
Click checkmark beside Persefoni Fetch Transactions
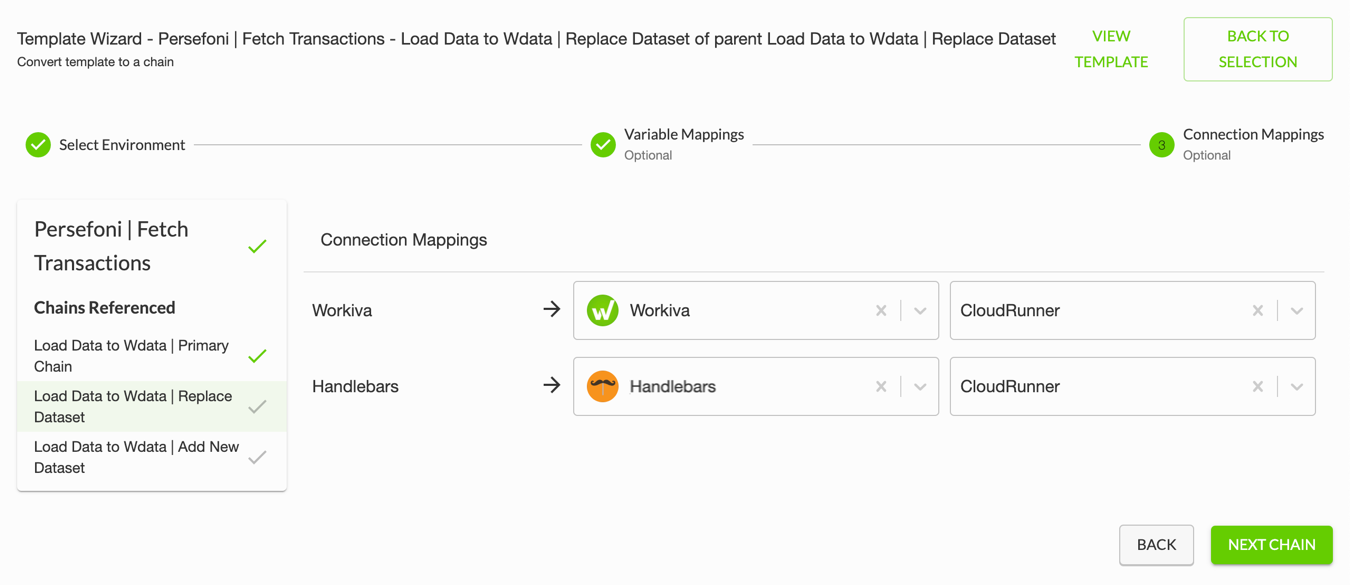(x=257, y=246)
